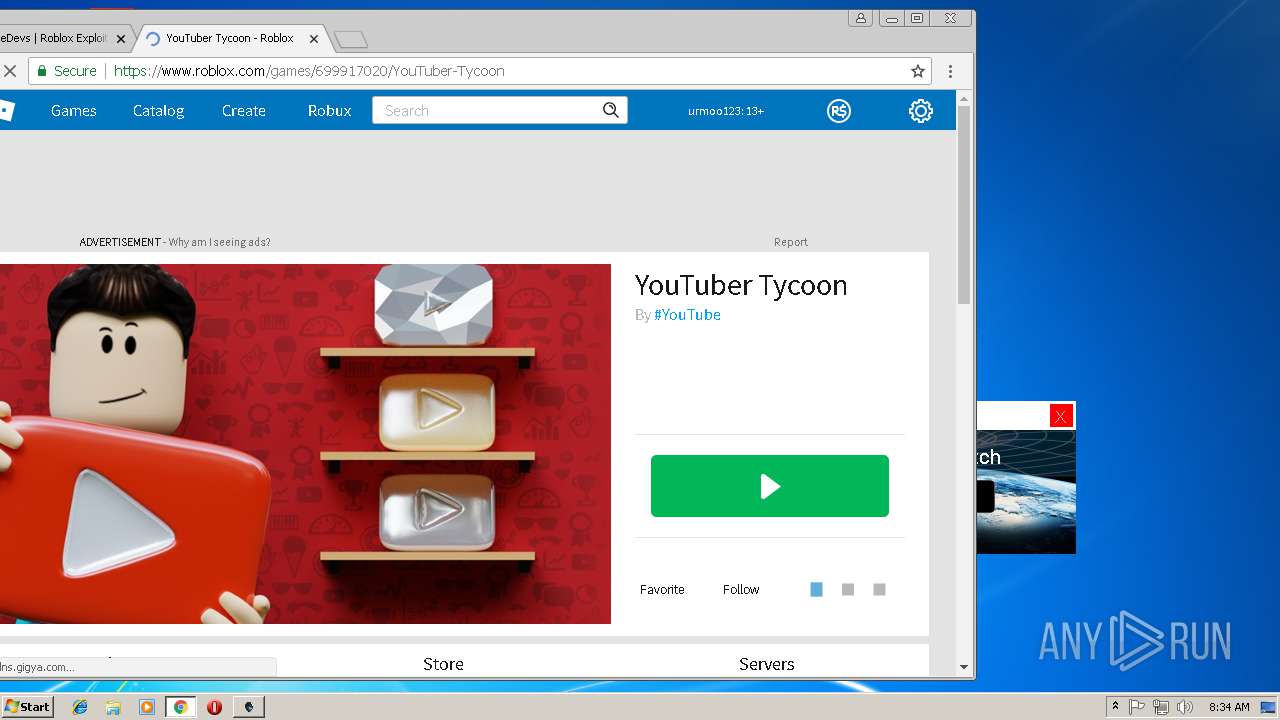The height and width of the screenshot is (720, 1280).
Task: Click the YouTuber Tycoon title text
Action: click(x=741, y=285)
